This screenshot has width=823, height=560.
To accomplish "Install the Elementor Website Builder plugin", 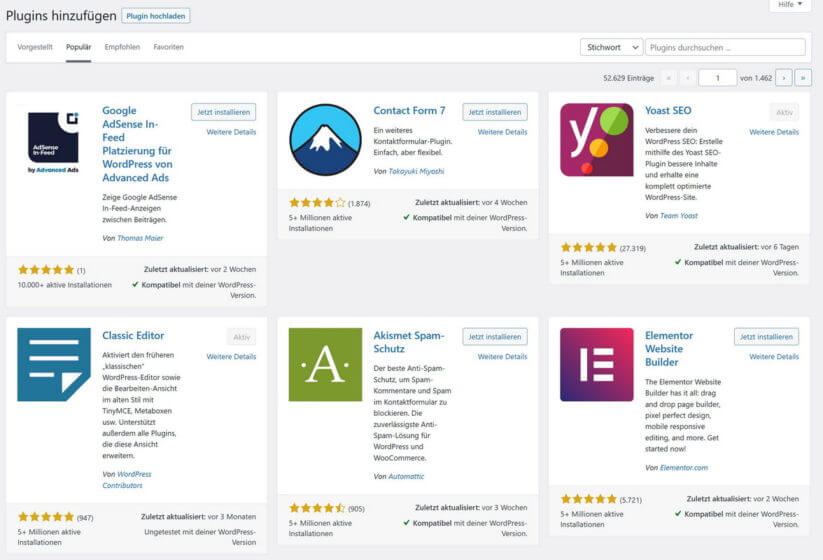I will [x=766, y=336].
